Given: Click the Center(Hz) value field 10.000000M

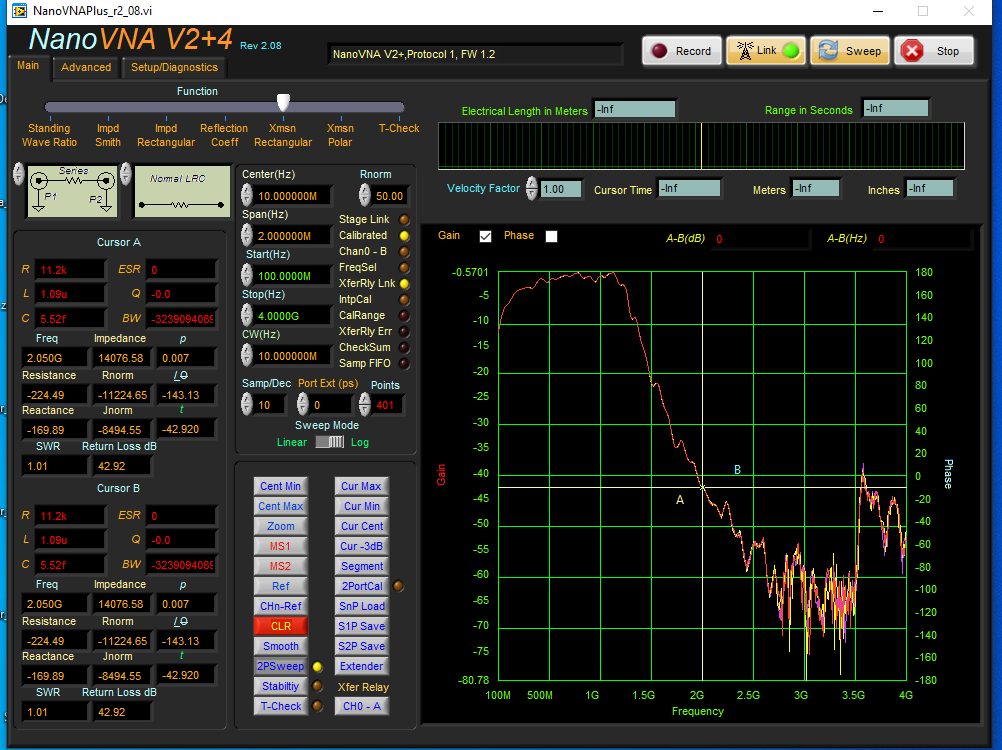Looking at the screenshot, I should (293, 195).
